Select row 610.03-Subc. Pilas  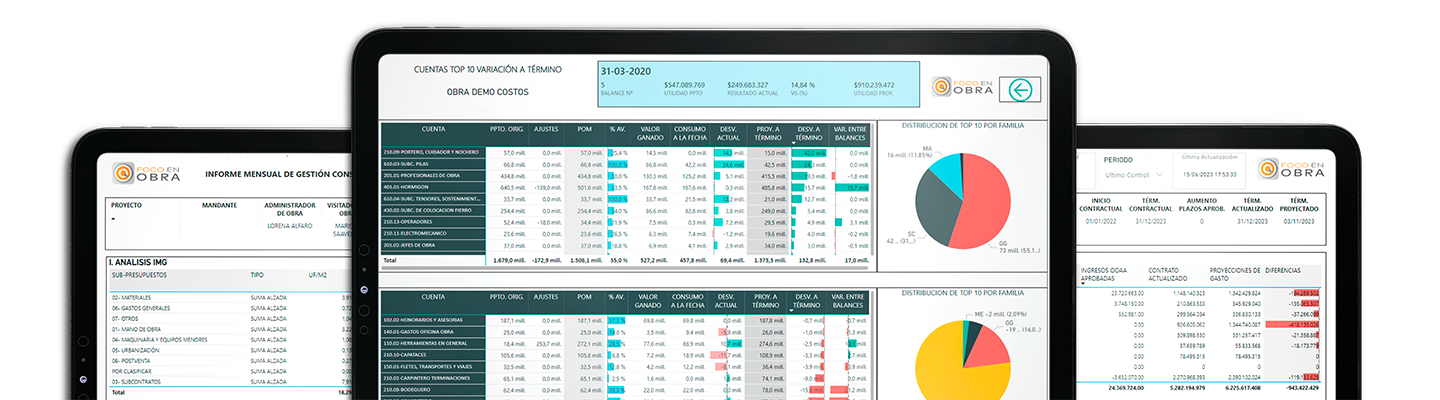[x=625, y=164]
